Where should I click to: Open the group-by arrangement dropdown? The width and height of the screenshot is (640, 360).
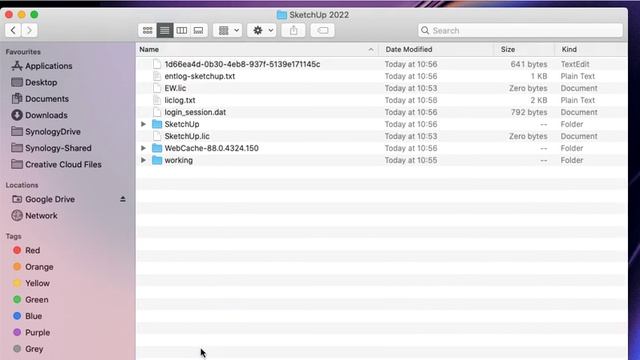point(228,30)
